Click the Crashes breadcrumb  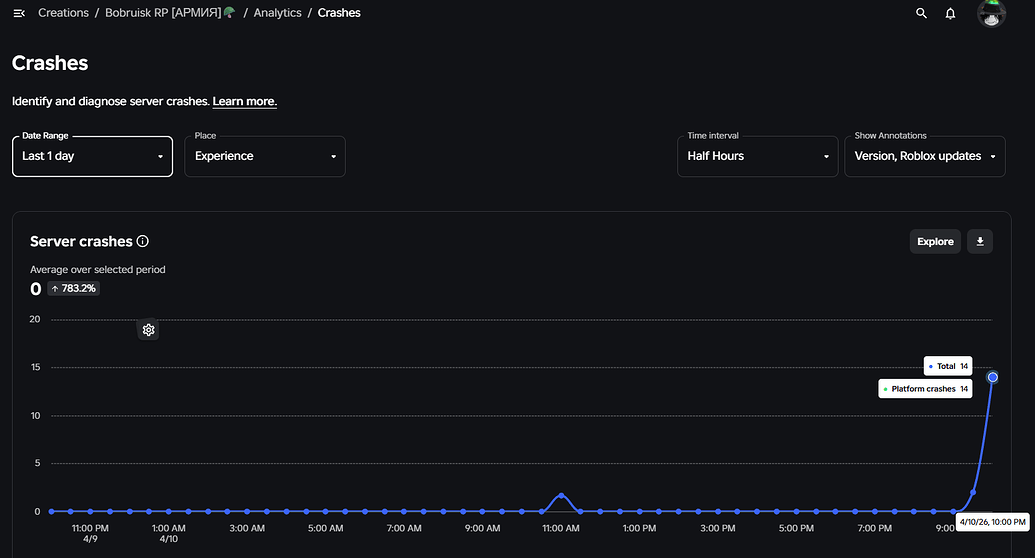click(339, 13)
